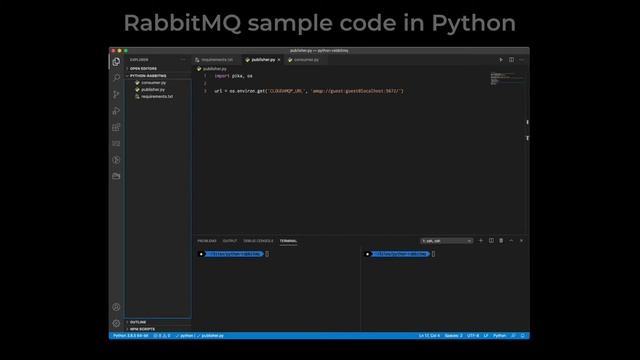Viewport: 640px width, 360px height.
Task: Open the Explorer view in activity bar
Action: tap(116, 62)
